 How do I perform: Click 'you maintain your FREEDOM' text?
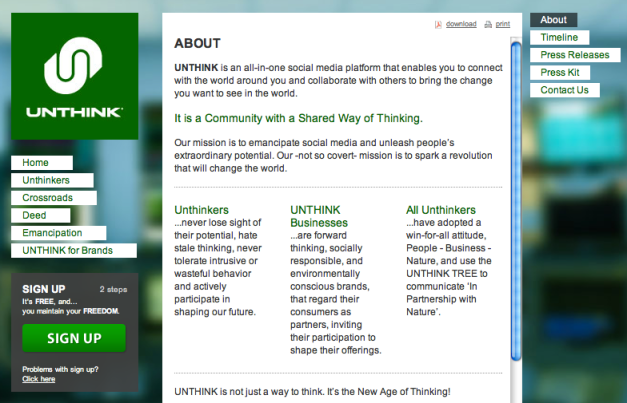point(71,311)
